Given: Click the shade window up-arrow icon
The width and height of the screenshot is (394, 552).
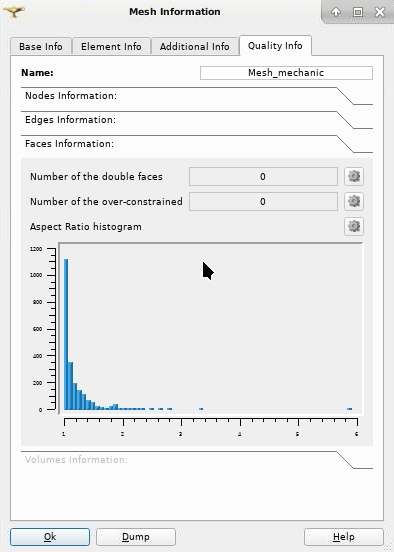Looking at the screenshot, I should (336, 12).
